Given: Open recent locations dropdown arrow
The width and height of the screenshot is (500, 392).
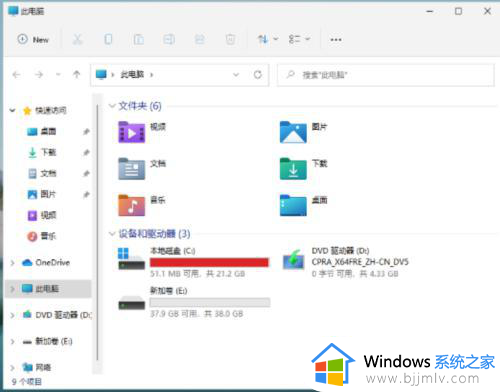Looking at the screenshot, I should (x=58, y=75).
